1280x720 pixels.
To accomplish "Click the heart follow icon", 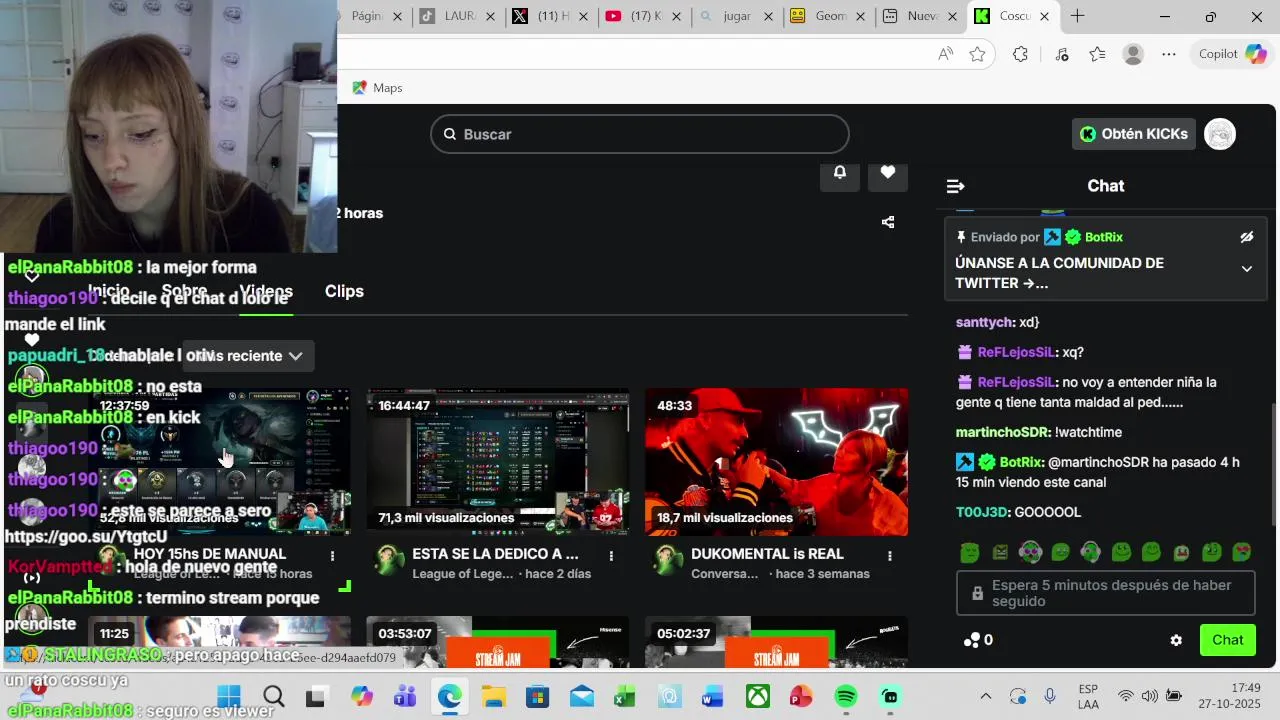I will tap(888, 172).
